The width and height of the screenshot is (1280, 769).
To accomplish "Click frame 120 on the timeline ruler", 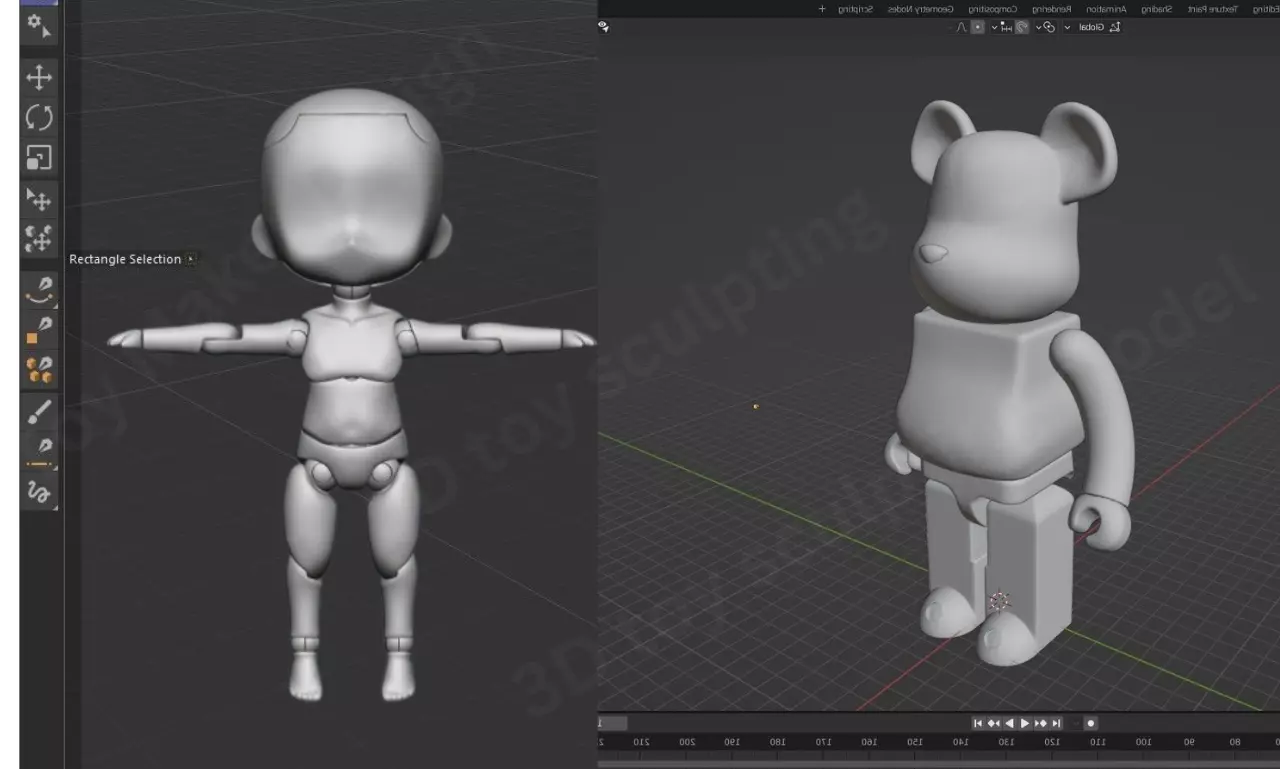I will [1051, 742].
